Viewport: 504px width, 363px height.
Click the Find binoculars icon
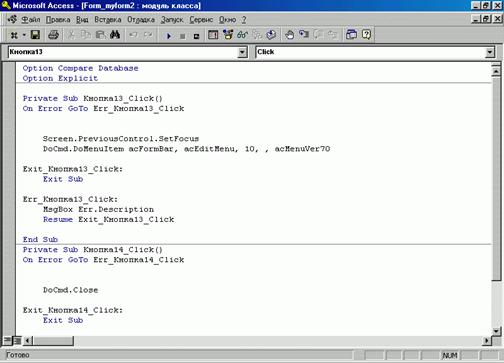[115, 35]
